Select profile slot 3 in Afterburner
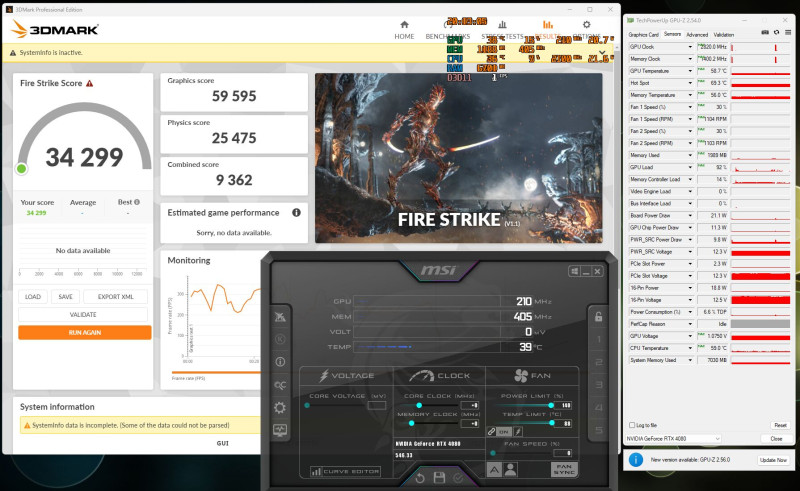The width and height of the screenshot is (800, 491). coord(598,385)
